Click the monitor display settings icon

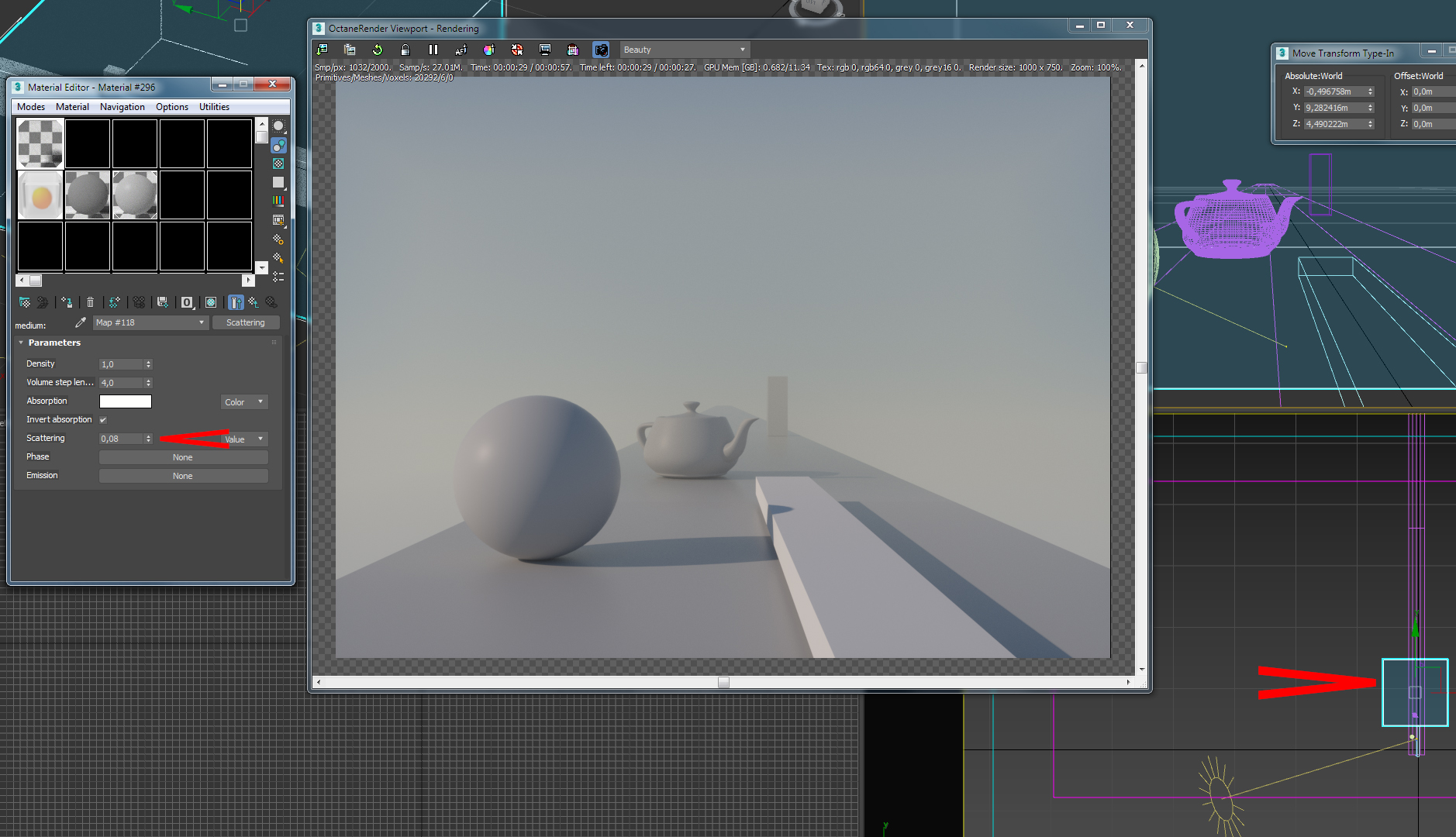point(545,50)
